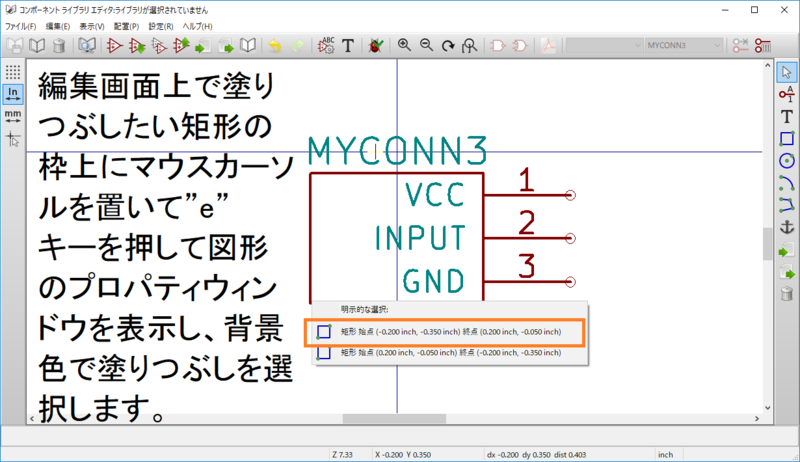
Task: Select the anchor position tool
Action: coord(786,227)
